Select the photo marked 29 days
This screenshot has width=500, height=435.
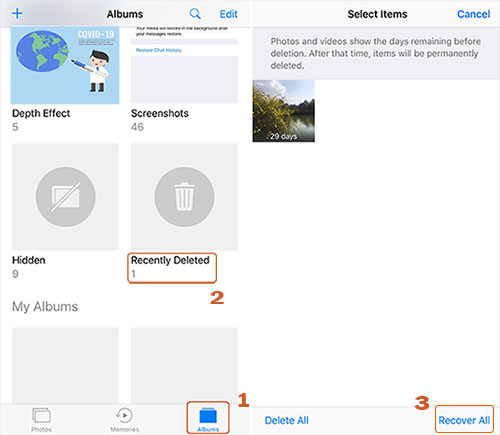tap(284, 111)
